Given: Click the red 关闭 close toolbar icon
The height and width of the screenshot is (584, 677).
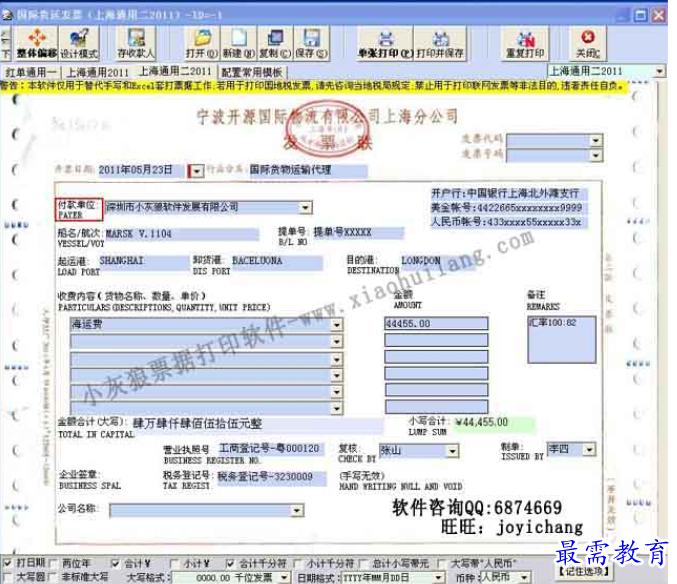Looking at the screenshot, I should (588, 43).
